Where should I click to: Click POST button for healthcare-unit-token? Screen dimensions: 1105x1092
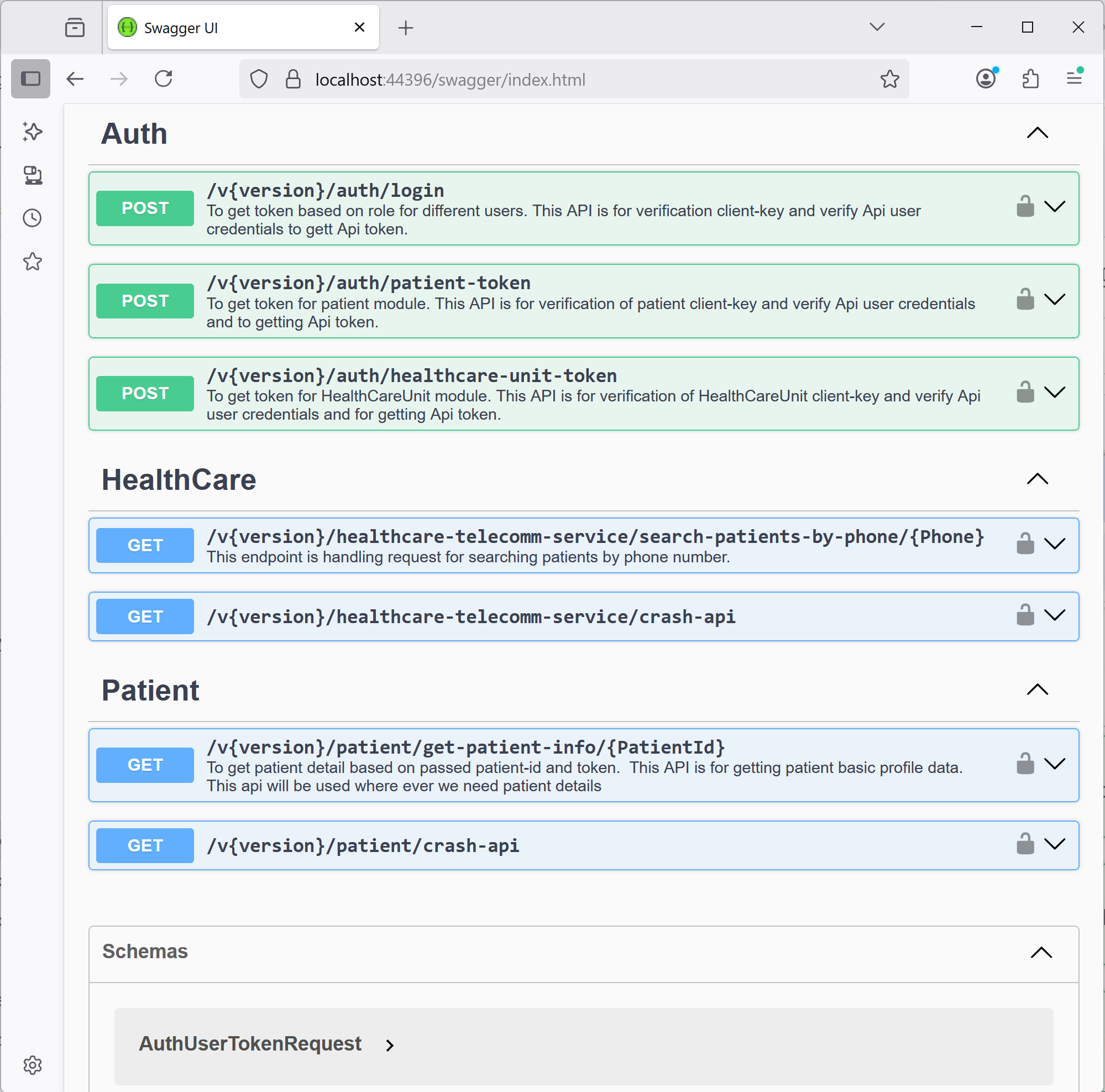145,394
